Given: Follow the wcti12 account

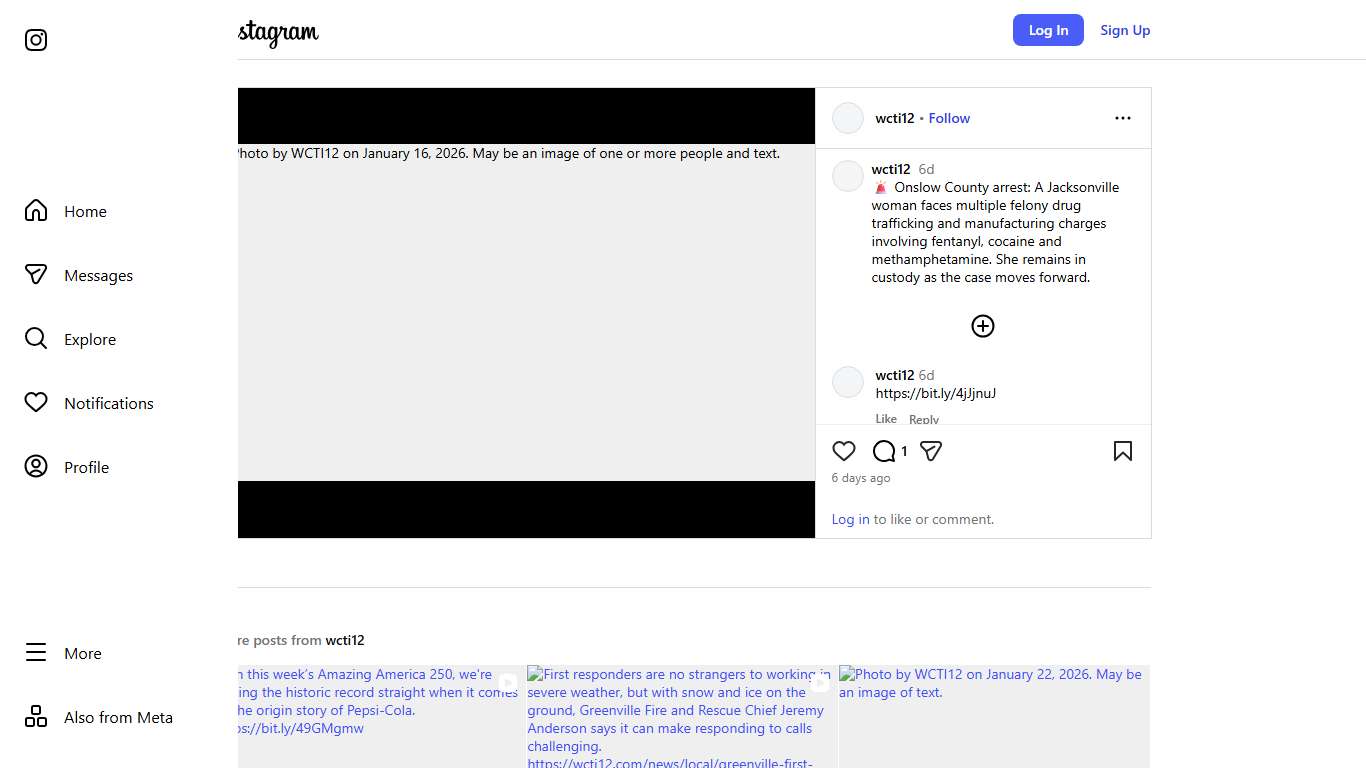Looking at the screenshot, I should click(948, 118).
